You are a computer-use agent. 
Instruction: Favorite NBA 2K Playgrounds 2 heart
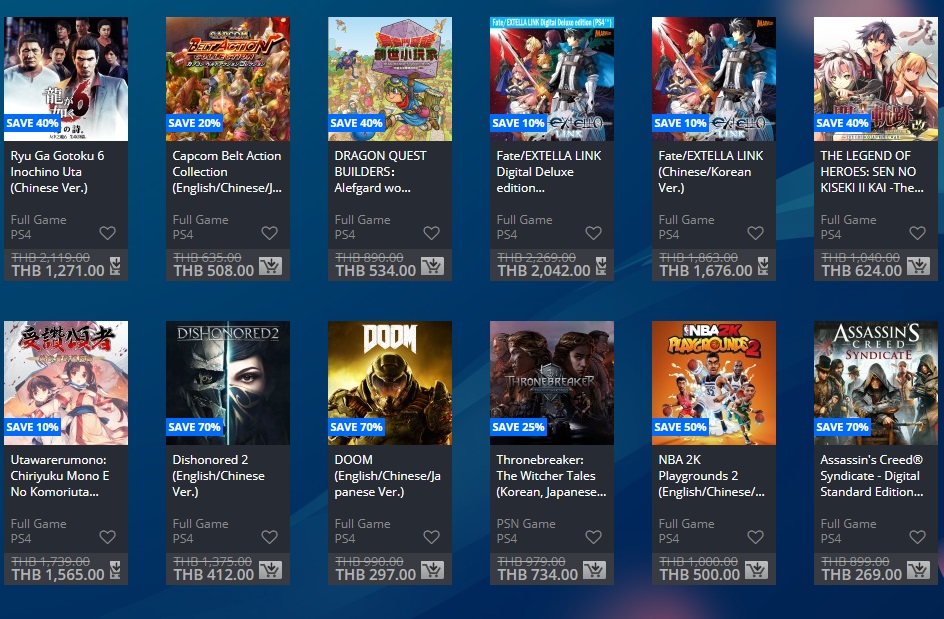(756, 537)
